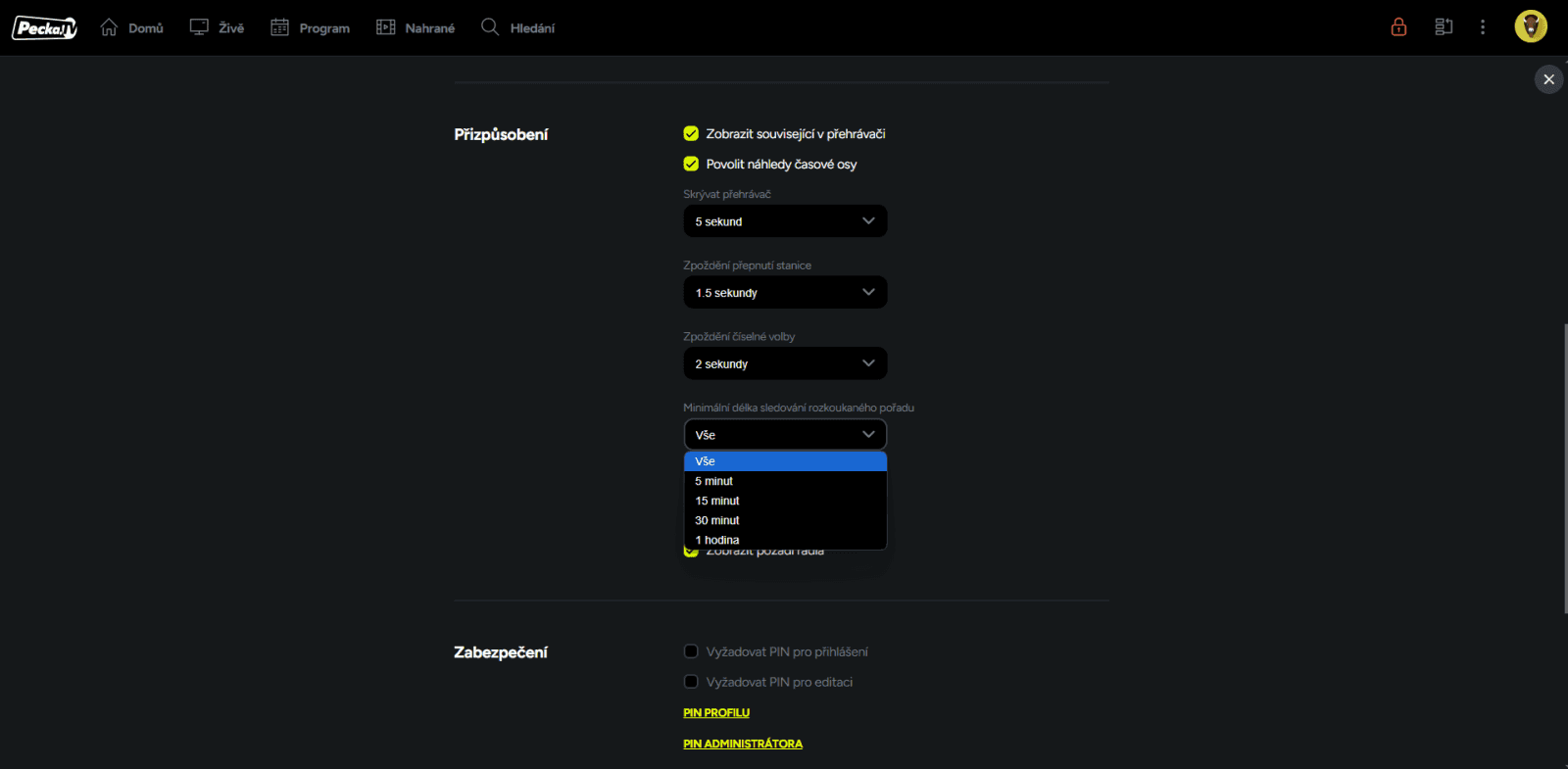This screenshot has width=1568, height=769.
Task: Go to the Živě live section
Action: (x=217, y=27)
